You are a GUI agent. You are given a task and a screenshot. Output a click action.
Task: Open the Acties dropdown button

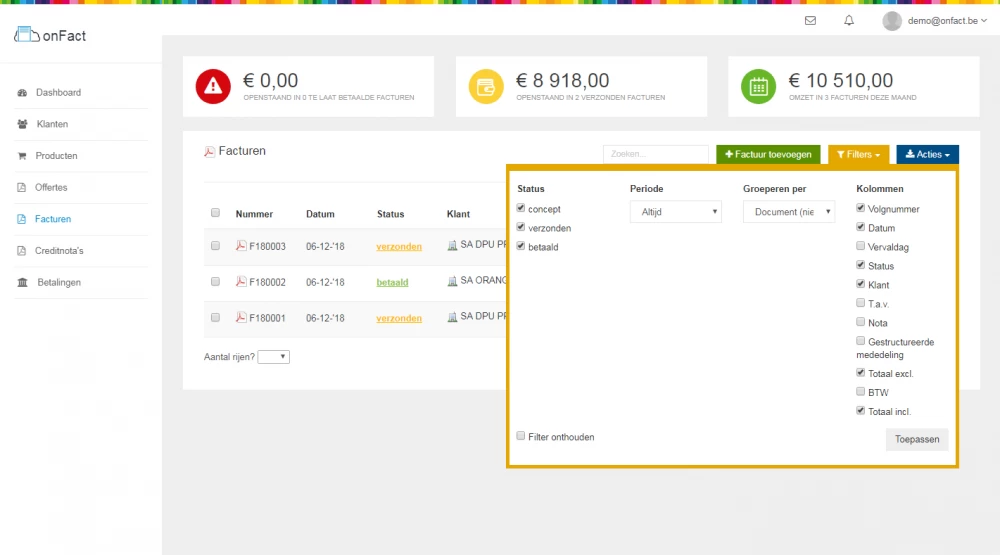point(927,155)
